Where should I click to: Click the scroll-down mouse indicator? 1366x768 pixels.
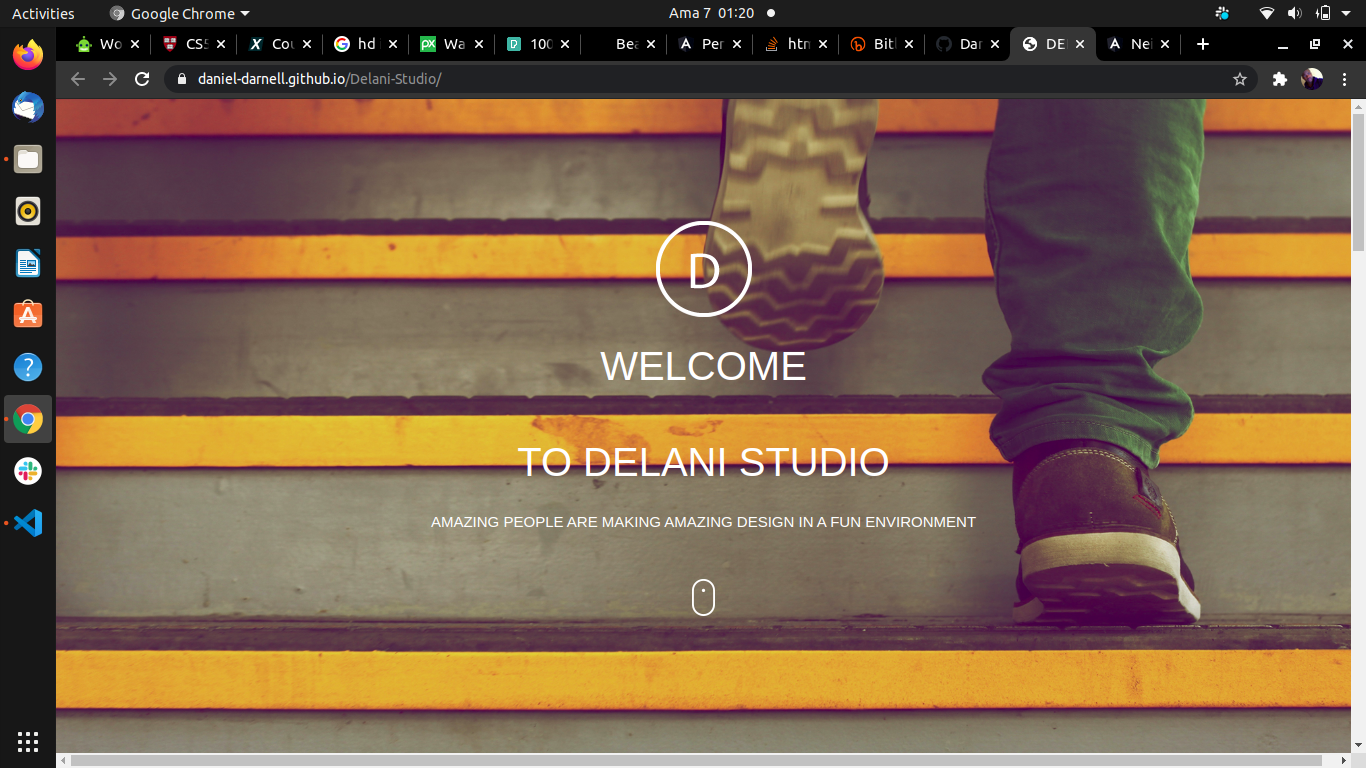[703, 596]
